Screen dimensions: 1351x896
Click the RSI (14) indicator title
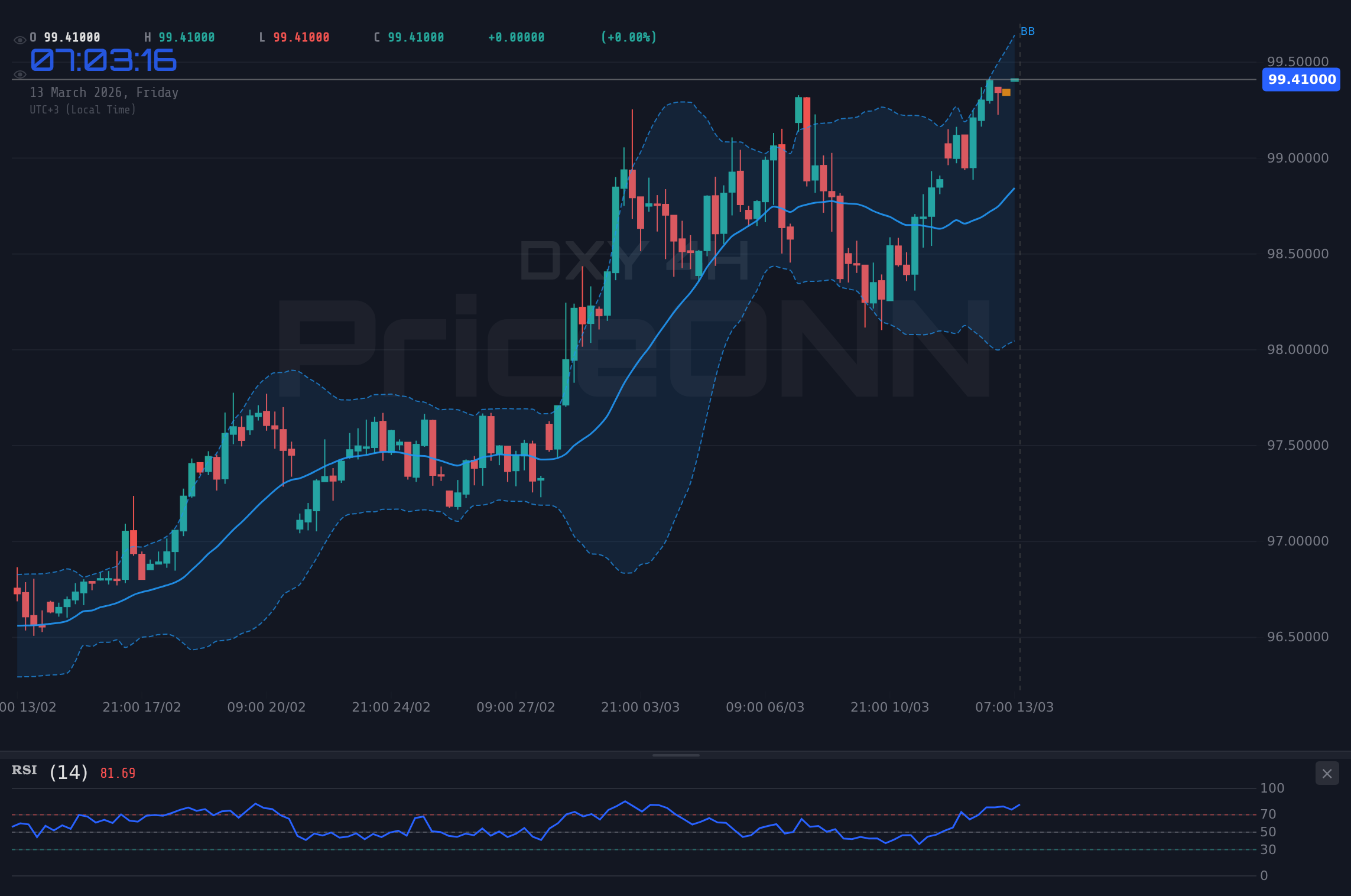50,772
